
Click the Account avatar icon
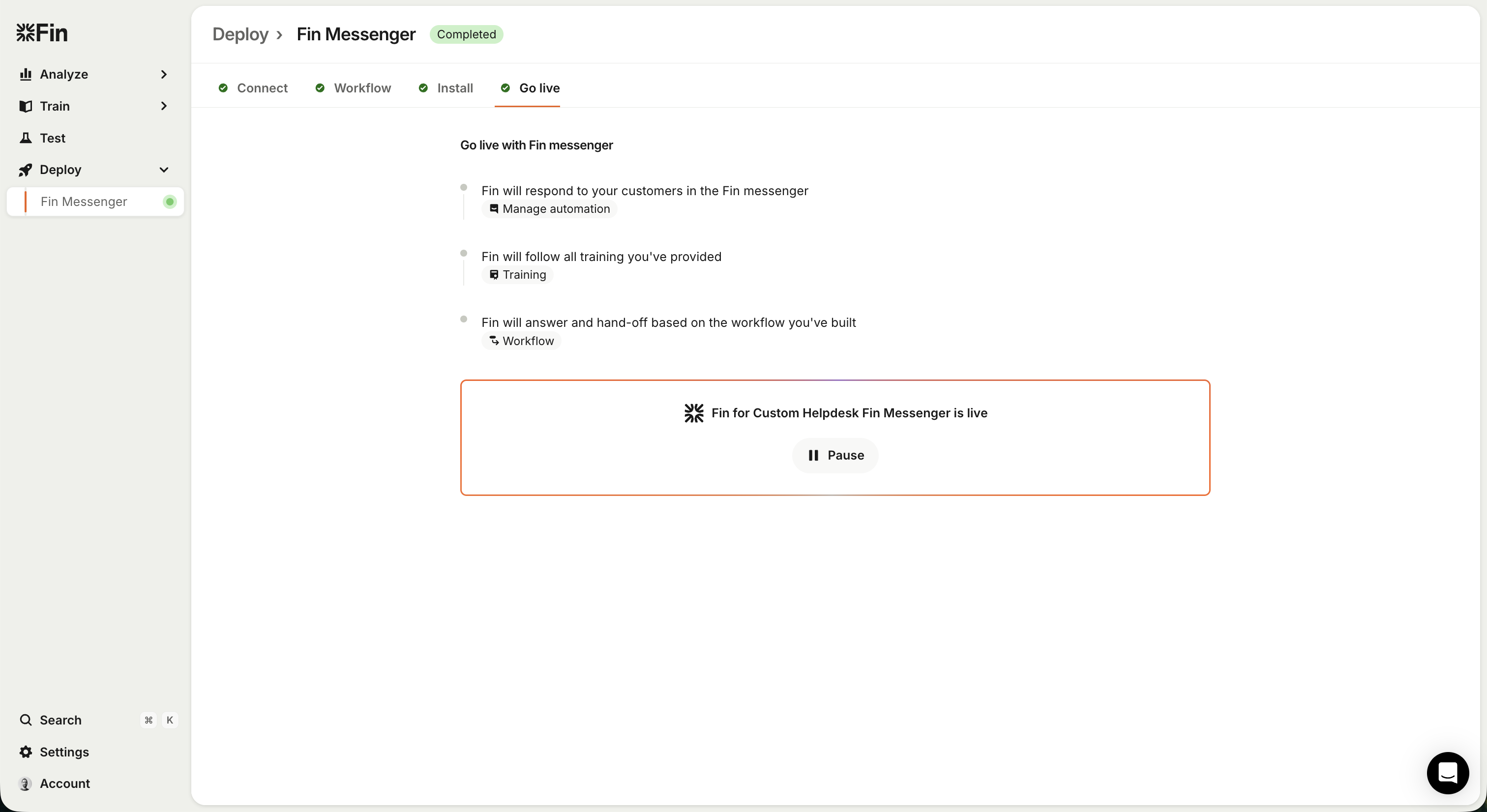26,783
